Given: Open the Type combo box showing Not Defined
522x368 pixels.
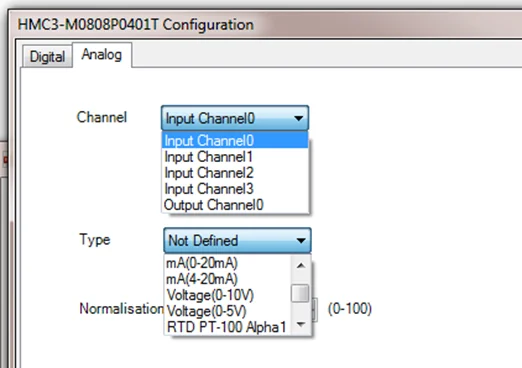Looking at the screenshot, I should (237, 240).
